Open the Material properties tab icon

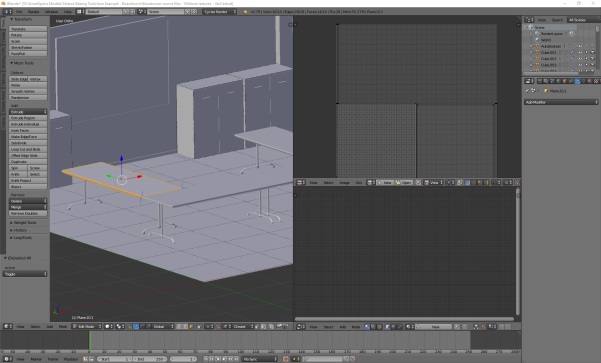[x=590, y=81]
